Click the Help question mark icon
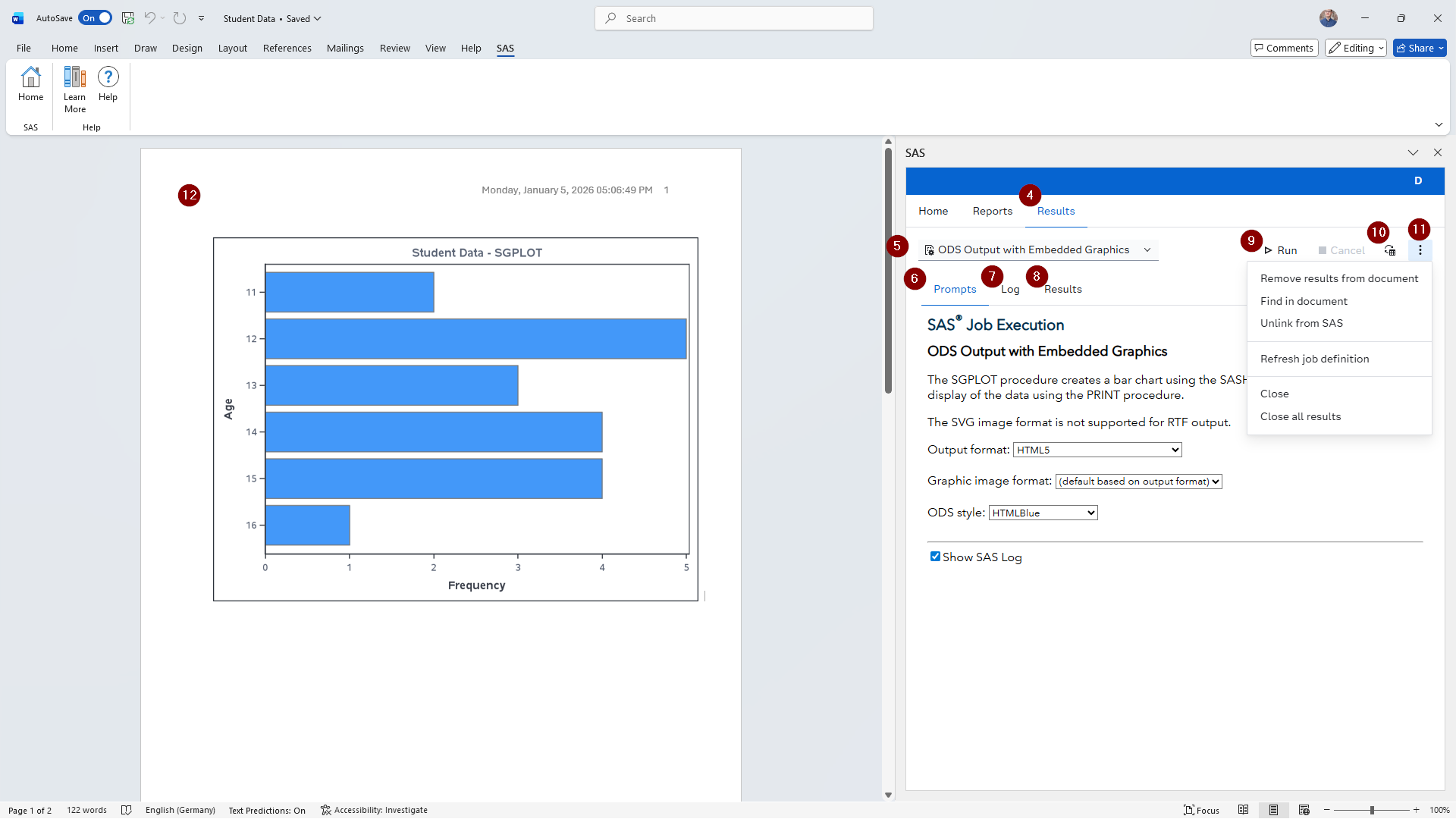Screen dimensions: 1456x819 (108, 77)
